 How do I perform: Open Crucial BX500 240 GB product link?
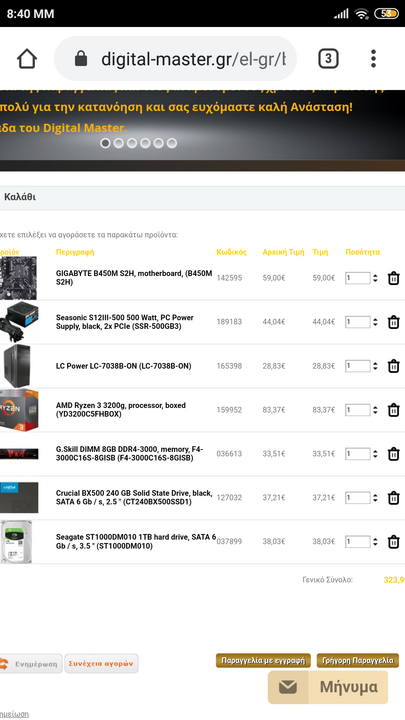point(134,498)
